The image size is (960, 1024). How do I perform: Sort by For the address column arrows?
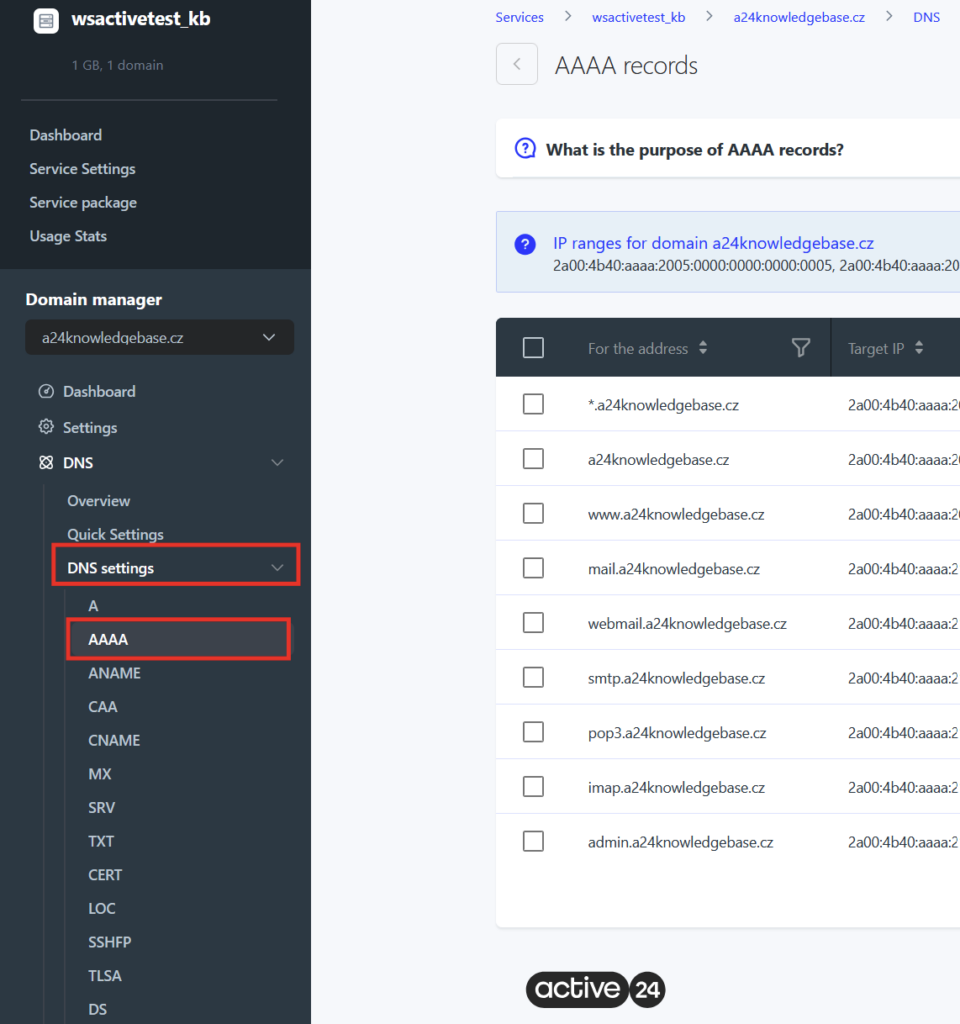pyautogui.click(x=703, y=347)
